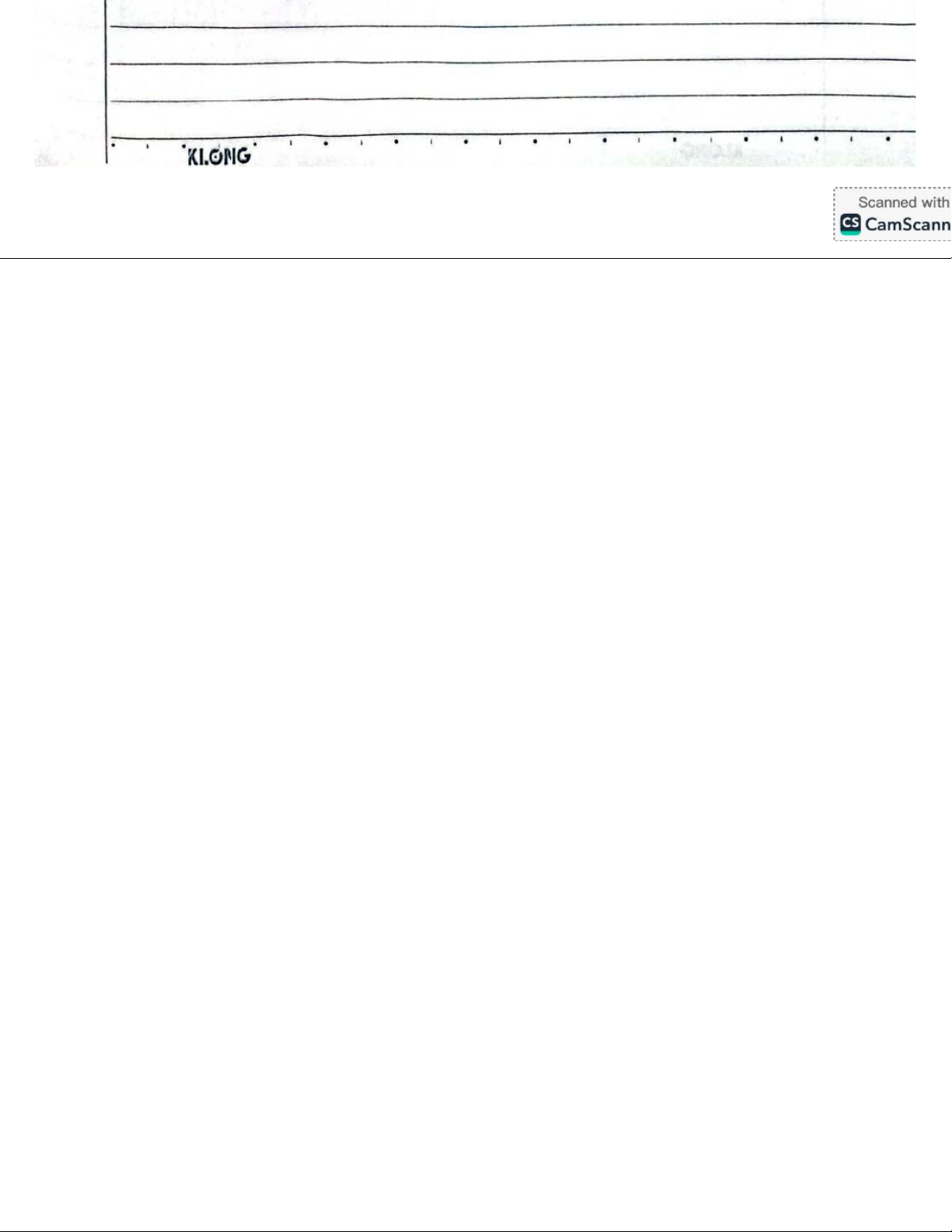Screen dimensions: 952x1232
Task: Click the border line at the document bottom
Action: [476, 1231]
